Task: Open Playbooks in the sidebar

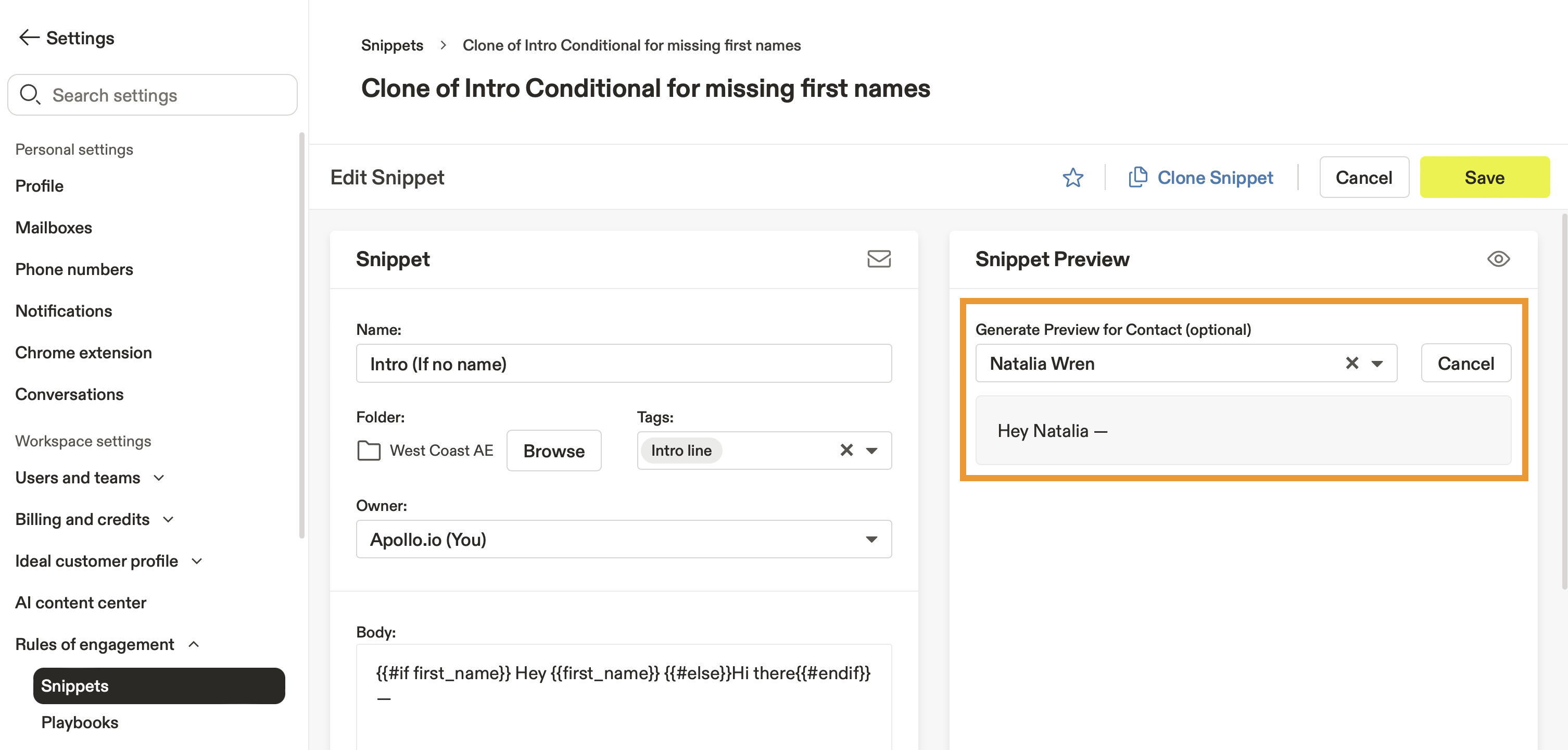Action: (80, 722)
